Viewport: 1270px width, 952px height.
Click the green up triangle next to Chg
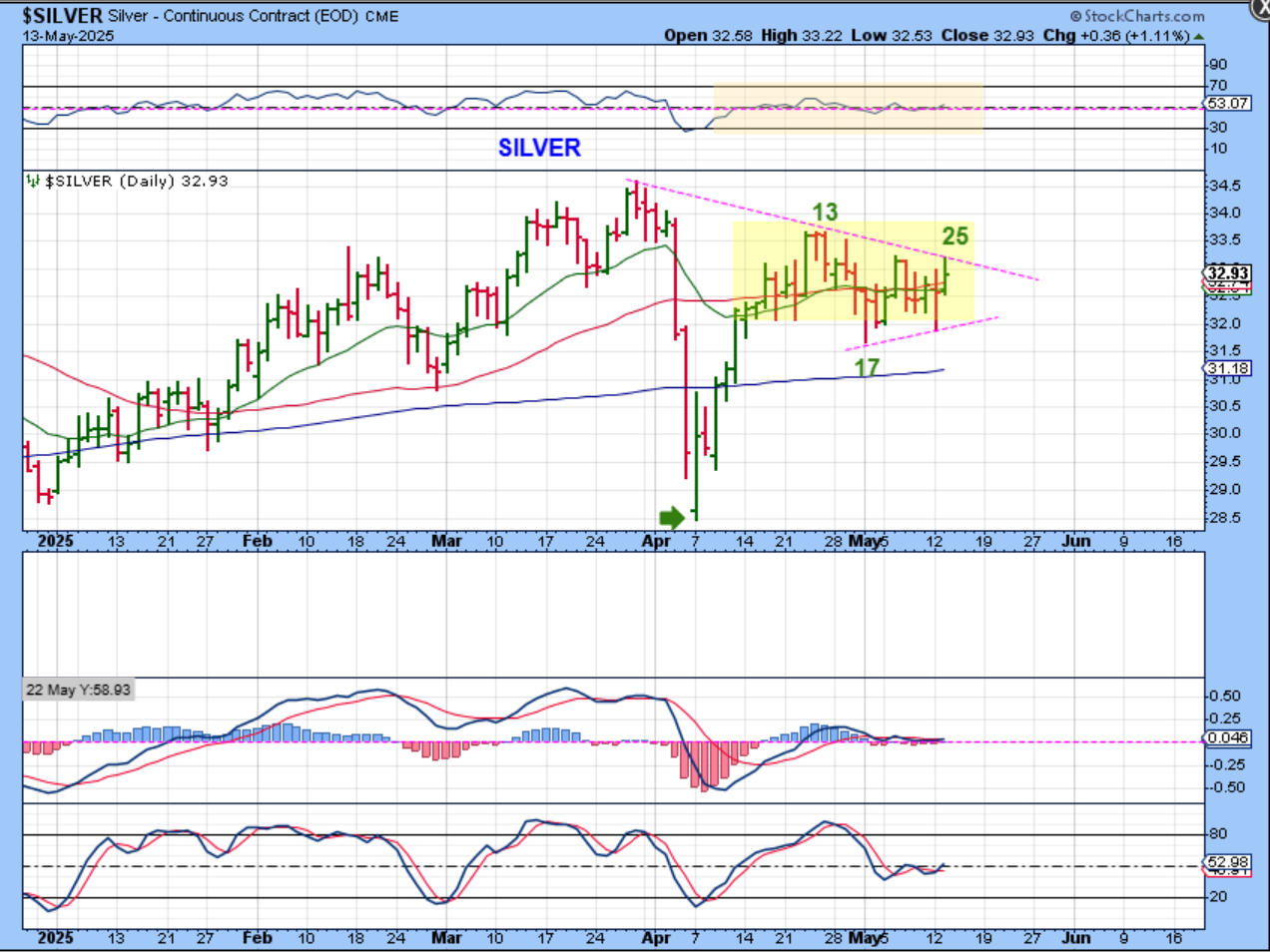[x=1199, y=36]
